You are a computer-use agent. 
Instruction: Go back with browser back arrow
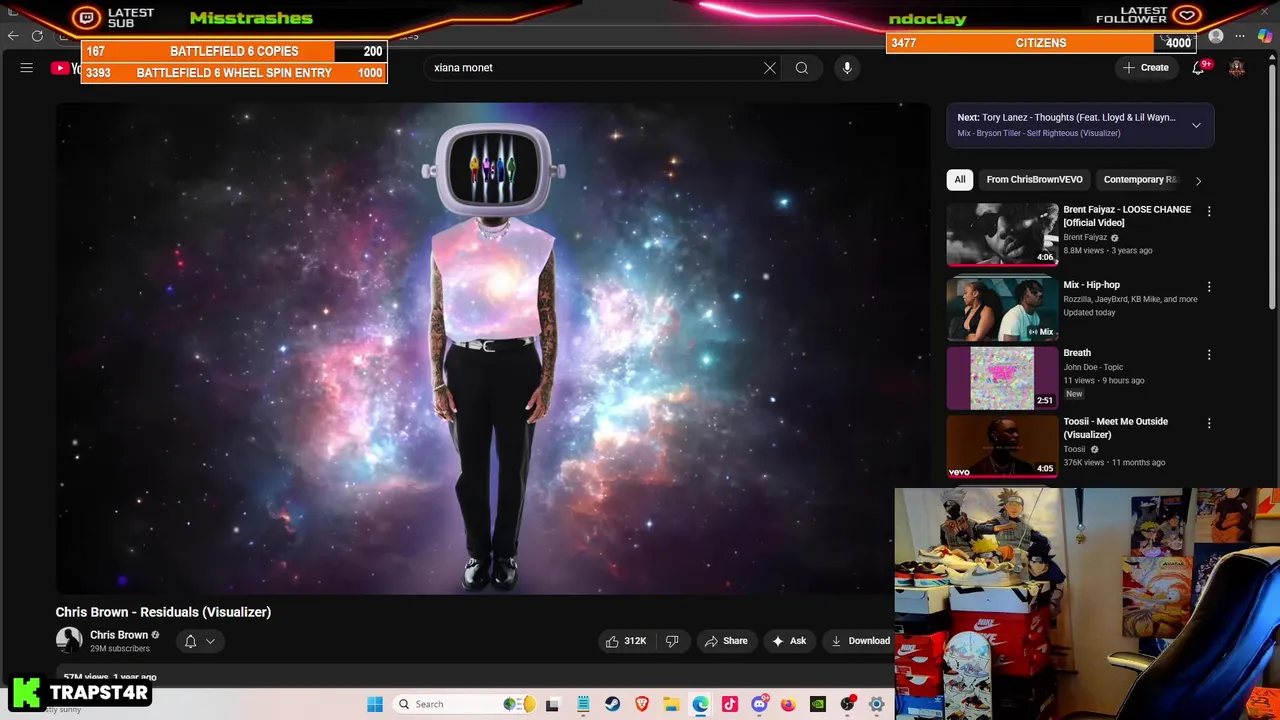12,36
